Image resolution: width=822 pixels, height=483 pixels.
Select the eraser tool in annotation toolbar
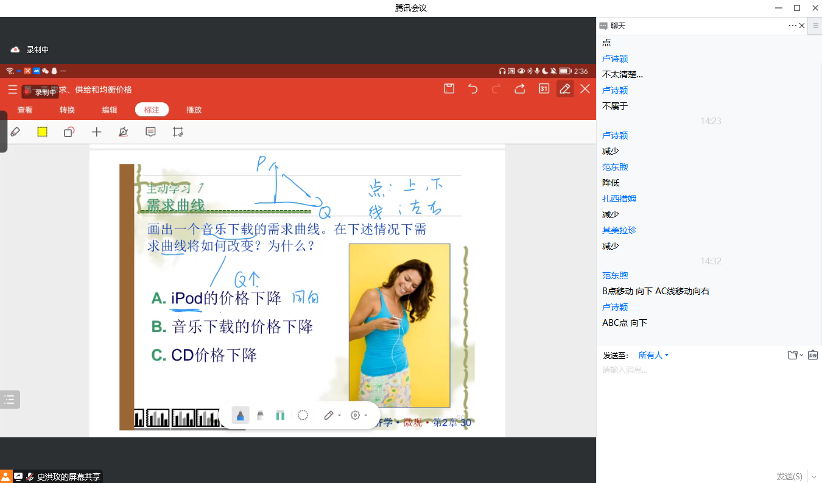click(15, 132)
